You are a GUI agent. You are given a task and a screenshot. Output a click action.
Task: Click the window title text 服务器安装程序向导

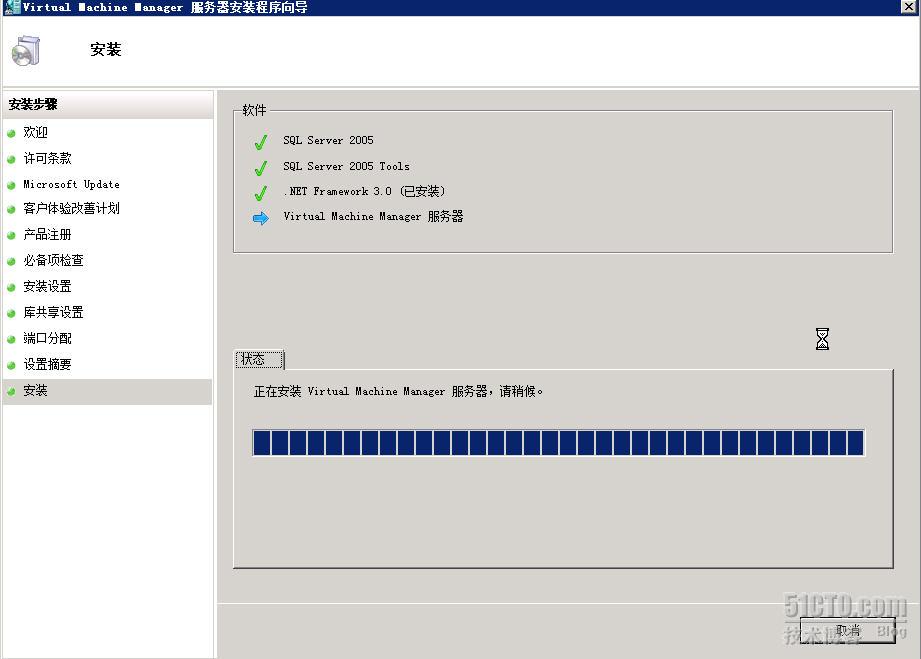point(249,7)
